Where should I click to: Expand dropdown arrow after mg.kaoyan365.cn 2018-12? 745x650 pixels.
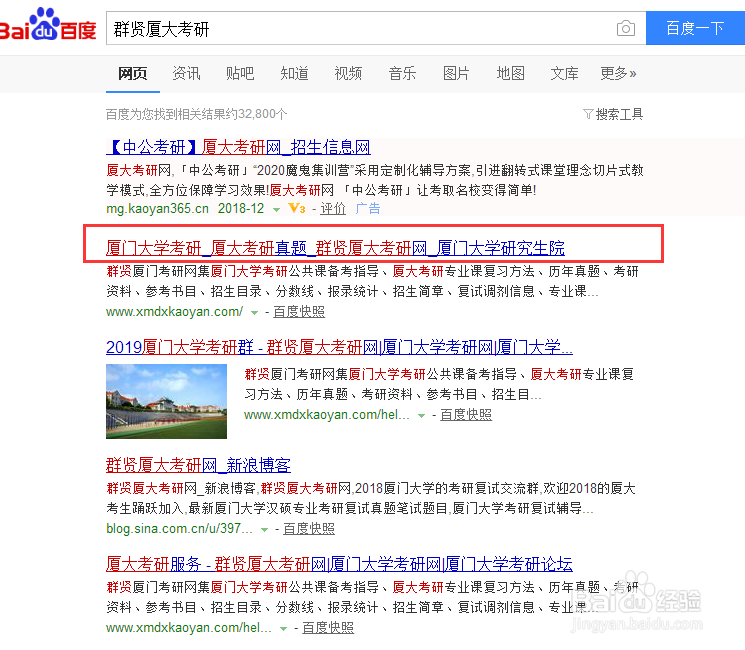click(x=276, y=210)
